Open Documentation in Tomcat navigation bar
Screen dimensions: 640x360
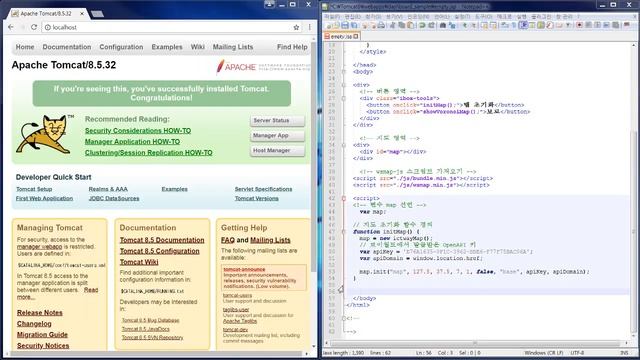pyautogui.click(x=67, y=47)
